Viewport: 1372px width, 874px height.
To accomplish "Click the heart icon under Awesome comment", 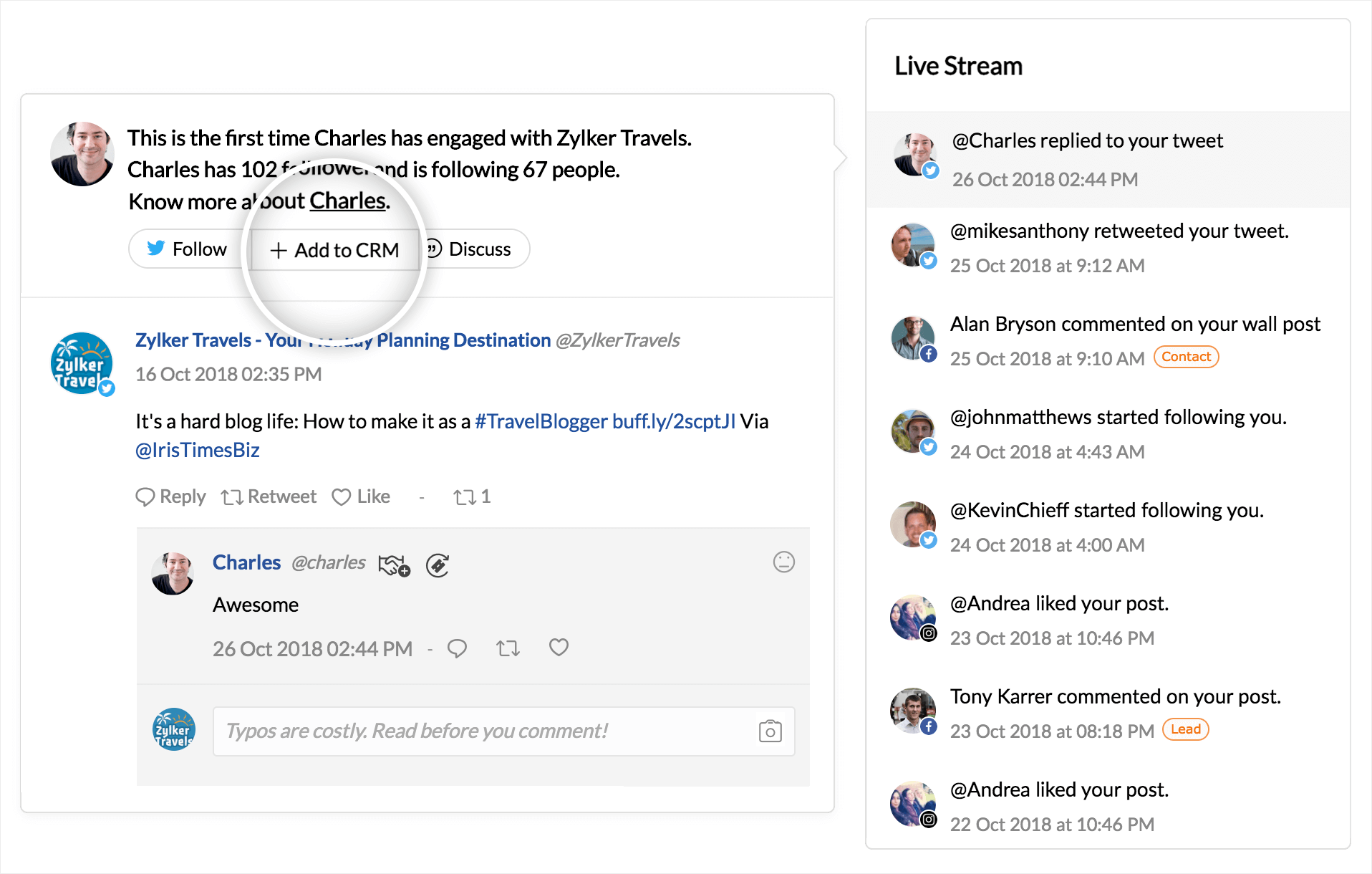I will [559, 648].
